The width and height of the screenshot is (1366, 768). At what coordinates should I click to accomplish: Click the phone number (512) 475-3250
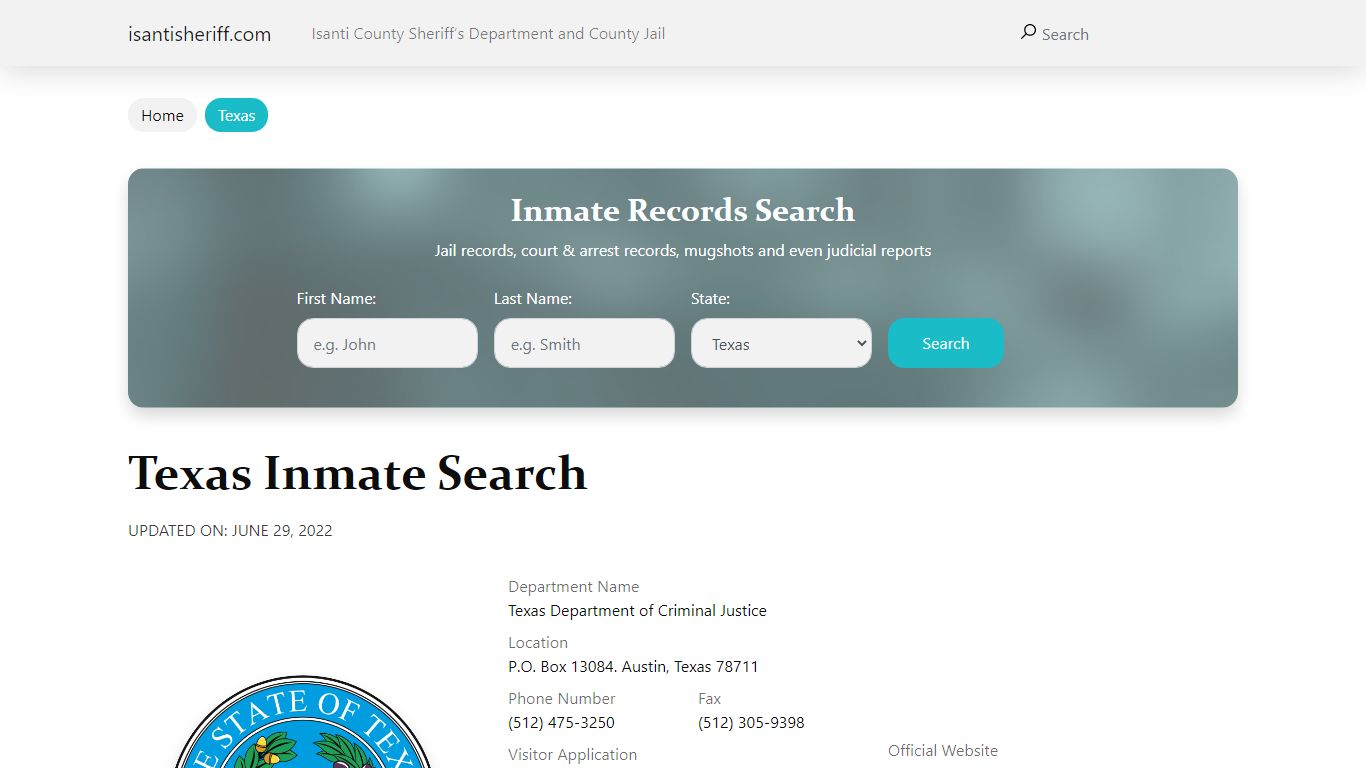(561, 722)
